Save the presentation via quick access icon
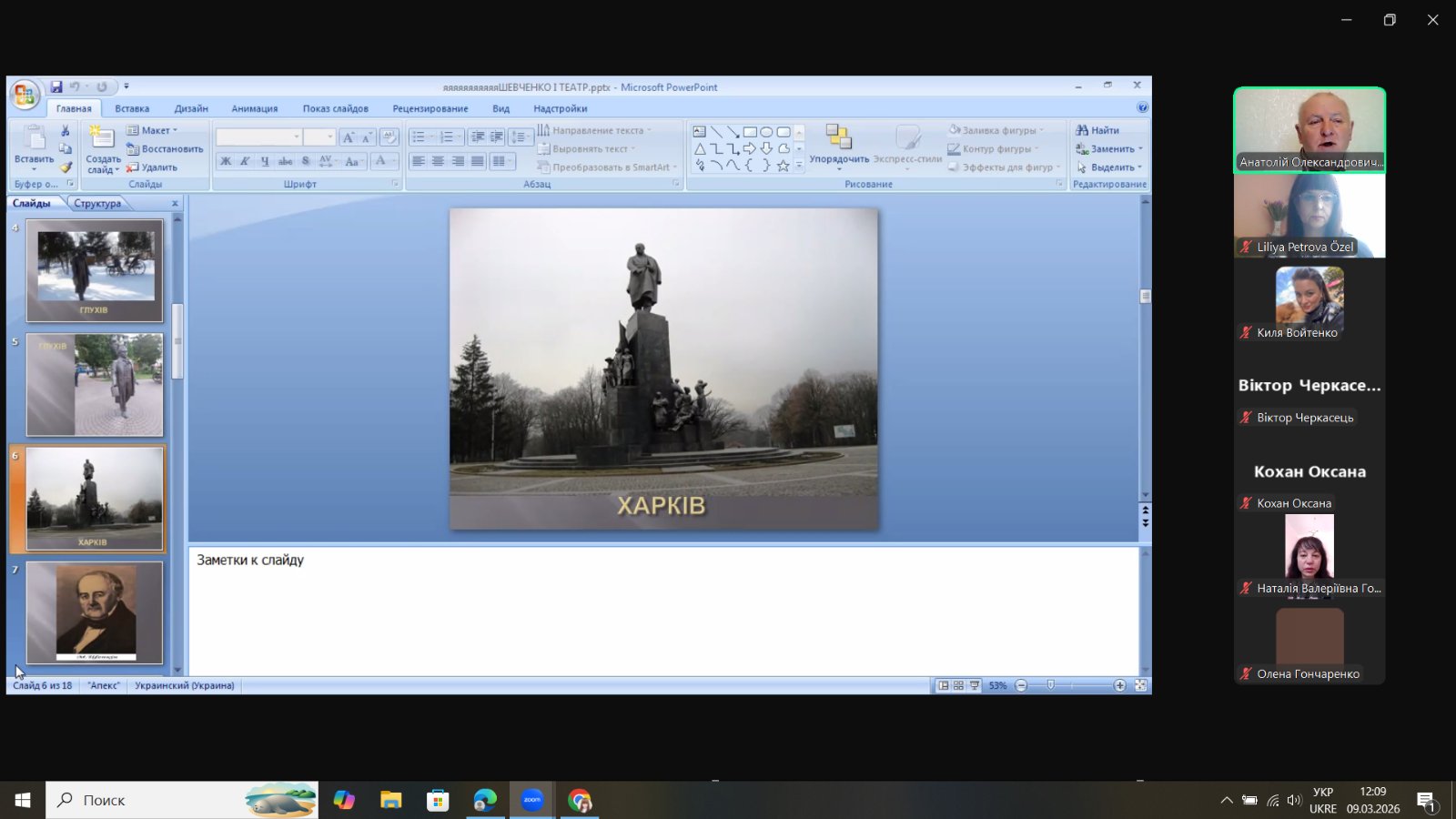This screenshot has width=1456, height=819. point(56,86)
